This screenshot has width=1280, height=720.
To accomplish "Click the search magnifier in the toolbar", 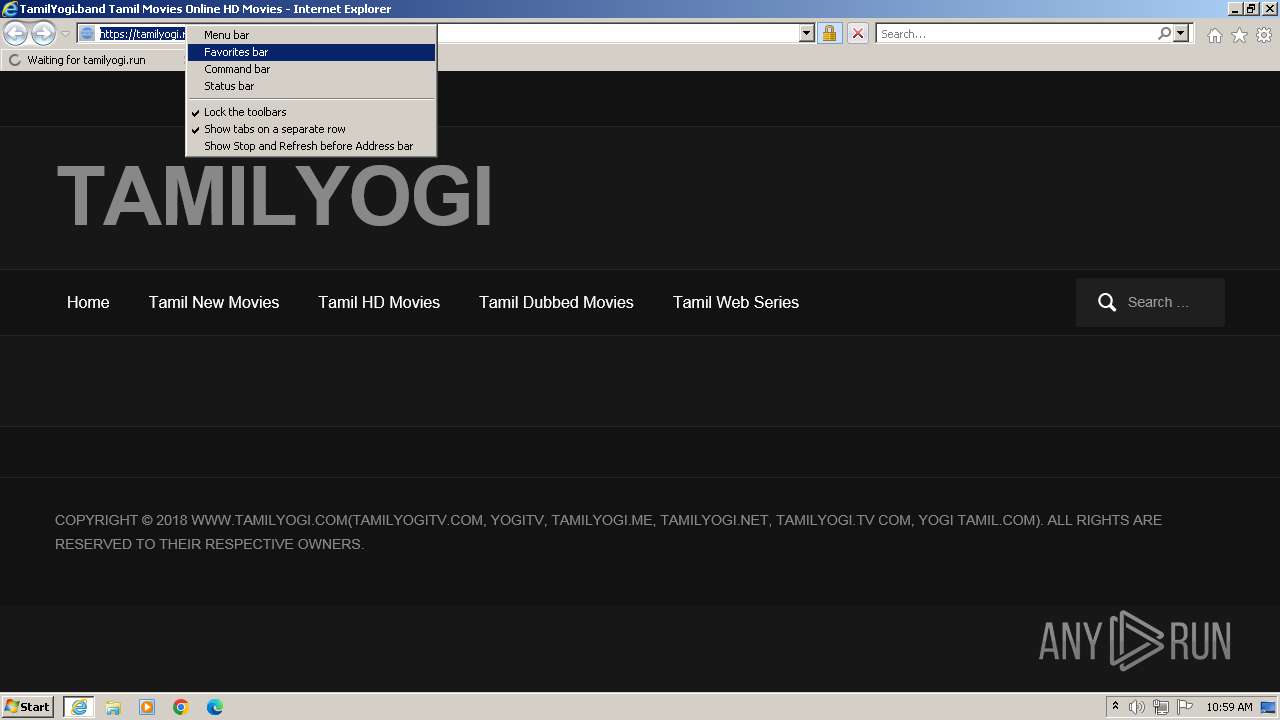I will pyautogui.click(x=1164, y=34).
